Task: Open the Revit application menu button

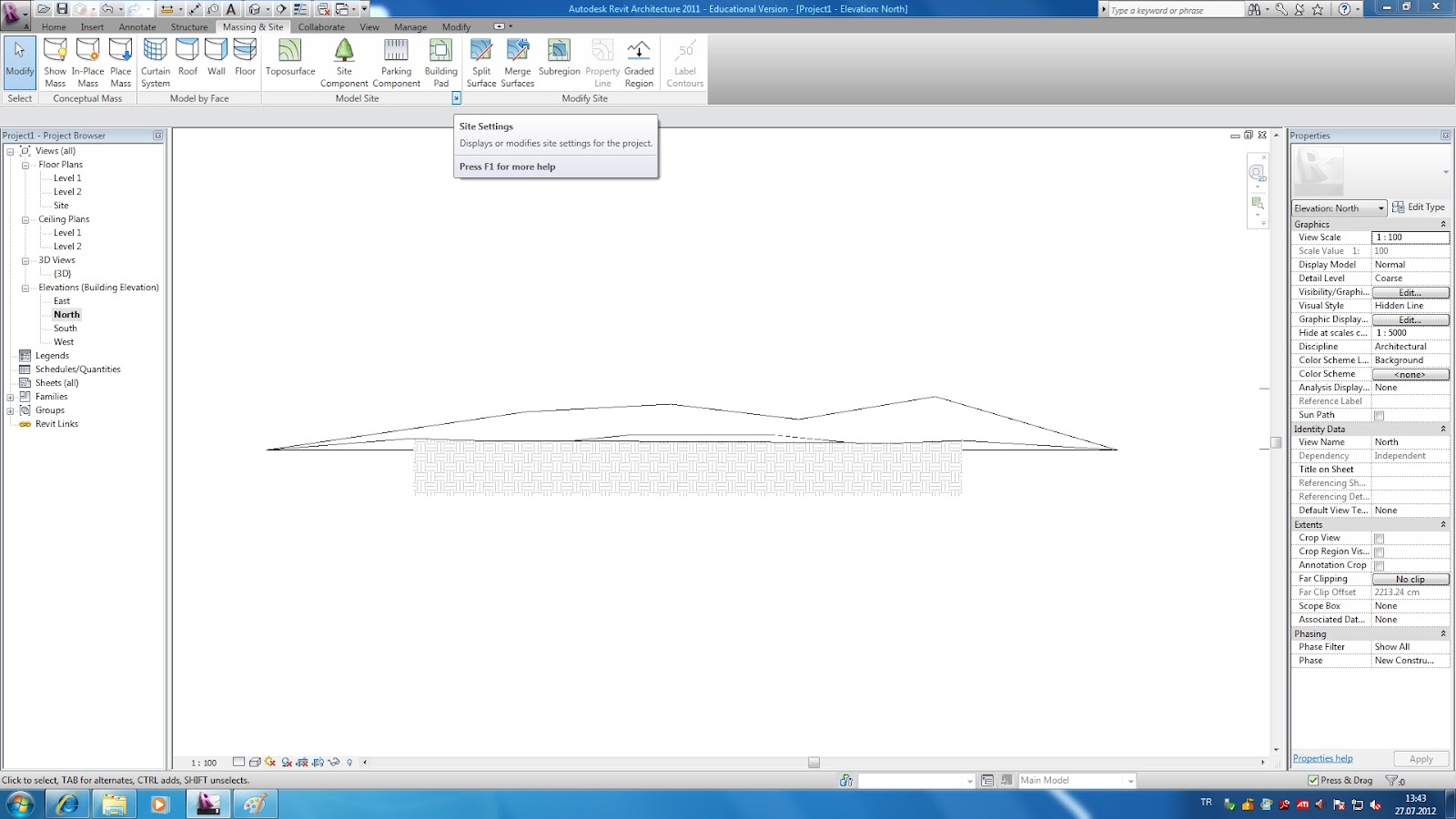Action: pyautogui.click(x=15, y=13)
